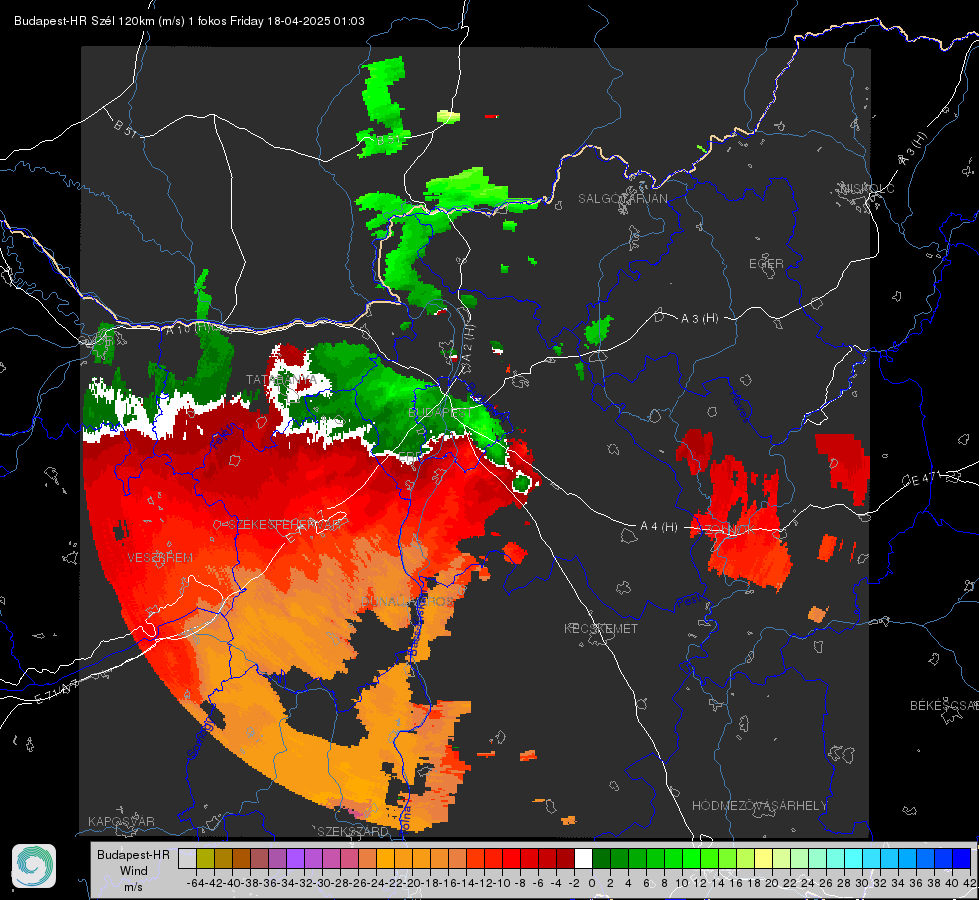Select the DUNAUJVAROS city label
The height and width of the screenshot is (900, 979).
point(408,601)
